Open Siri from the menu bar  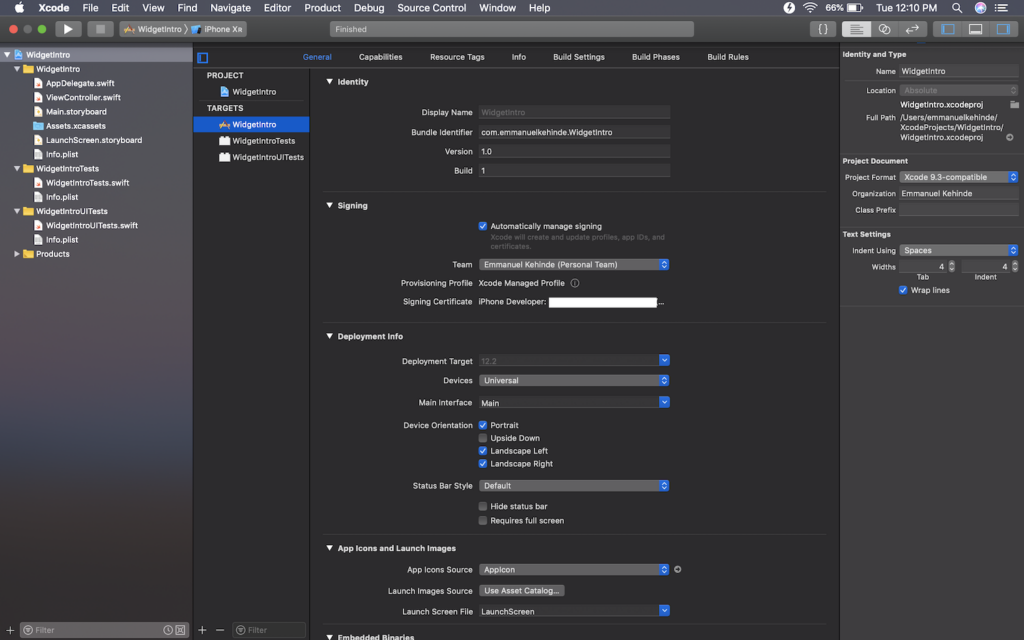pyautogui.click(x=980, y=8)
